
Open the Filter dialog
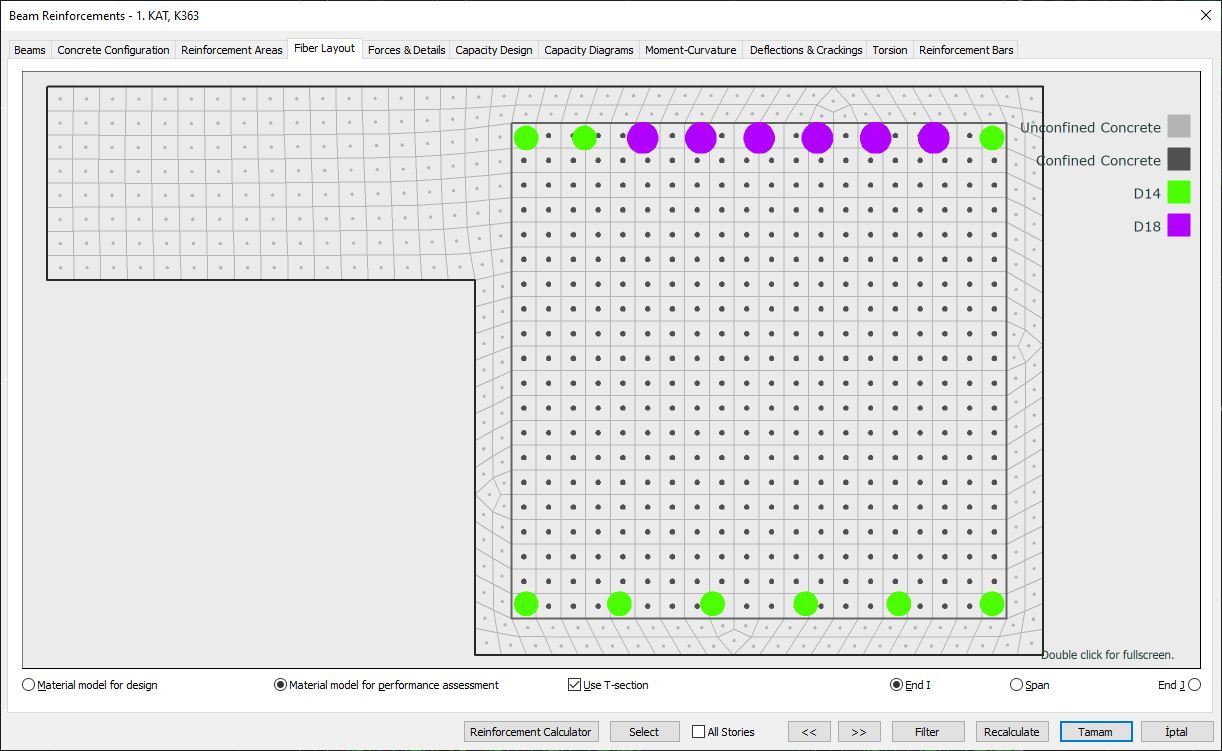tap(927, 731)
